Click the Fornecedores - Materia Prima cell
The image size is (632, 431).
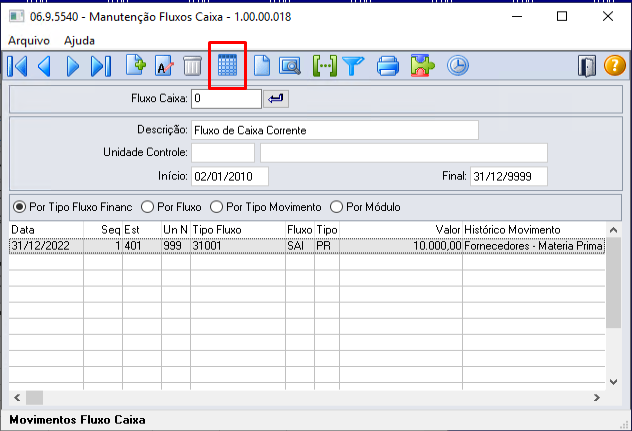(534, 246)
